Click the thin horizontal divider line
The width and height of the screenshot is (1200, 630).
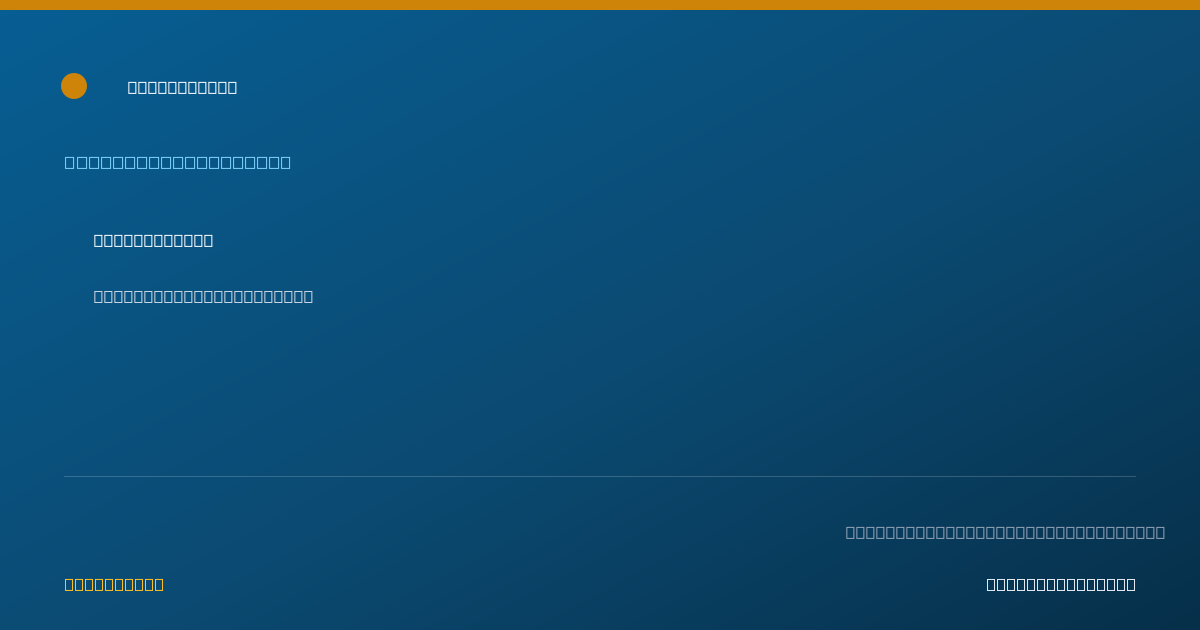pos(600,476)
